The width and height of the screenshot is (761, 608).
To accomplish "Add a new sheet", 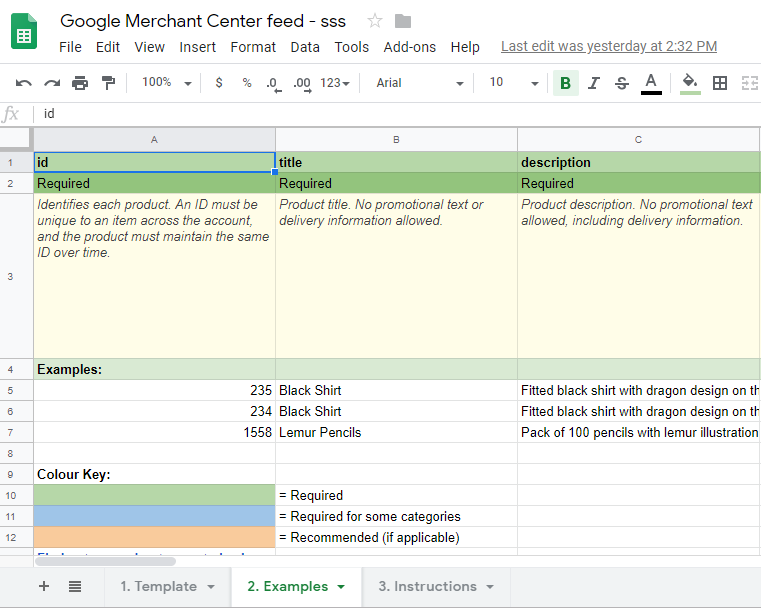I will pos(44,586).
